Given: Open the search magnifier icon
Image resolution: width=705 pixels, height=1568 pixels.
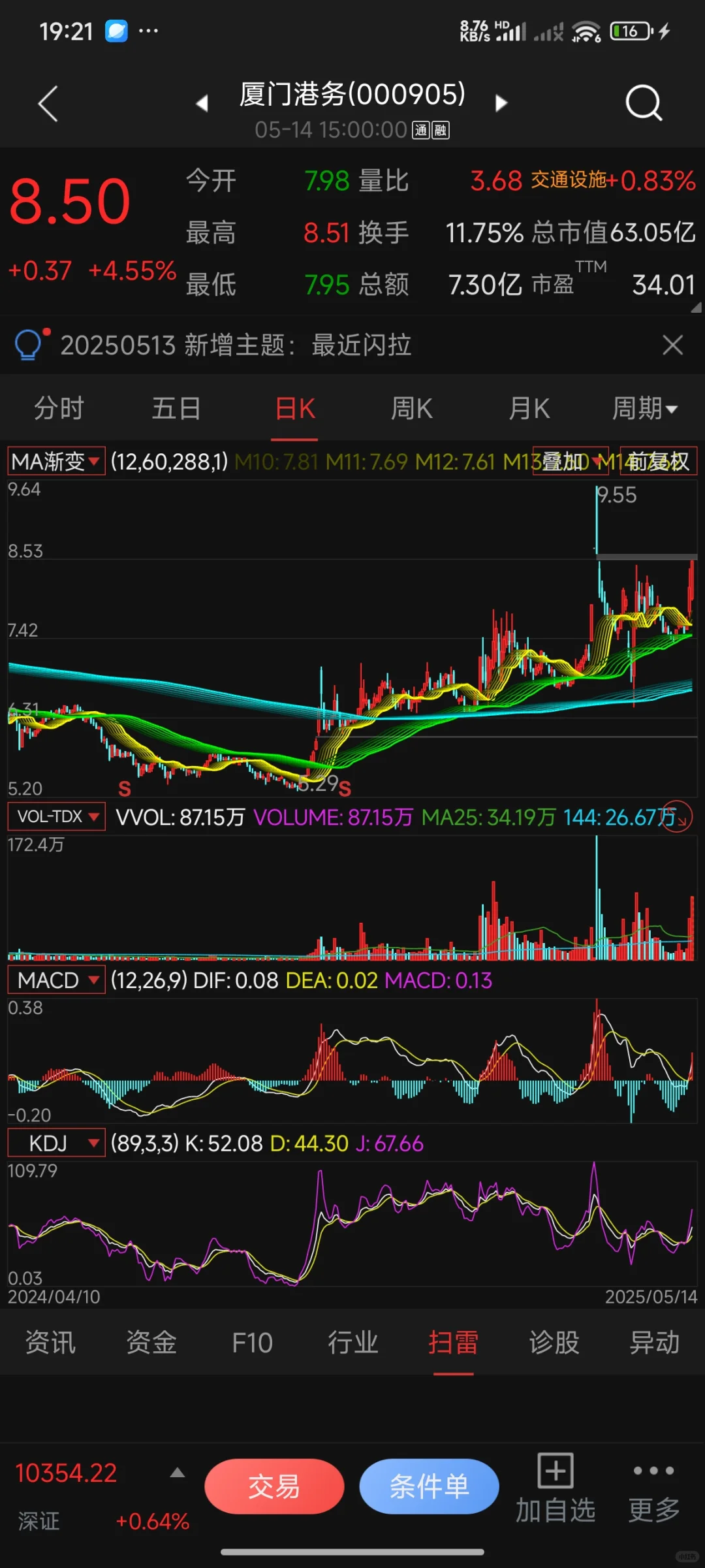Looking at the screenshot, I should [x=644, y=103].
